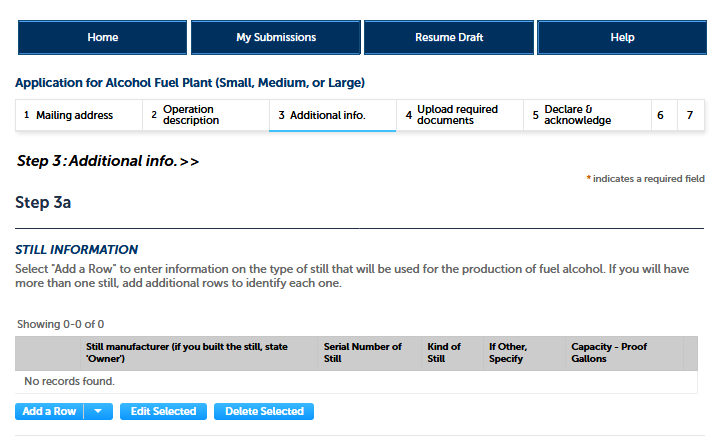
Task: Open the Home page
Action: pos(102,37)
